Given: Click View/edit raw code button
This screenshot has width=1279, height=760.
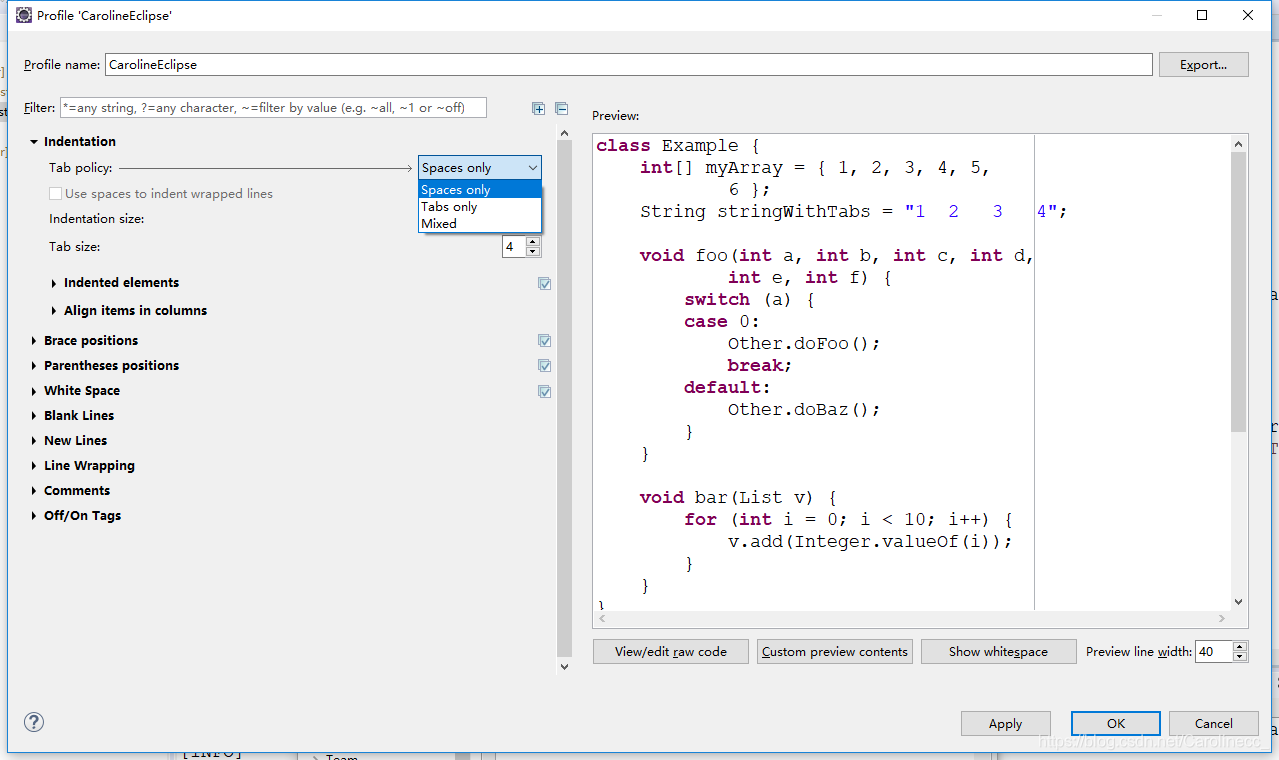Looking at the screenshot, I should (x=670, y=651).
